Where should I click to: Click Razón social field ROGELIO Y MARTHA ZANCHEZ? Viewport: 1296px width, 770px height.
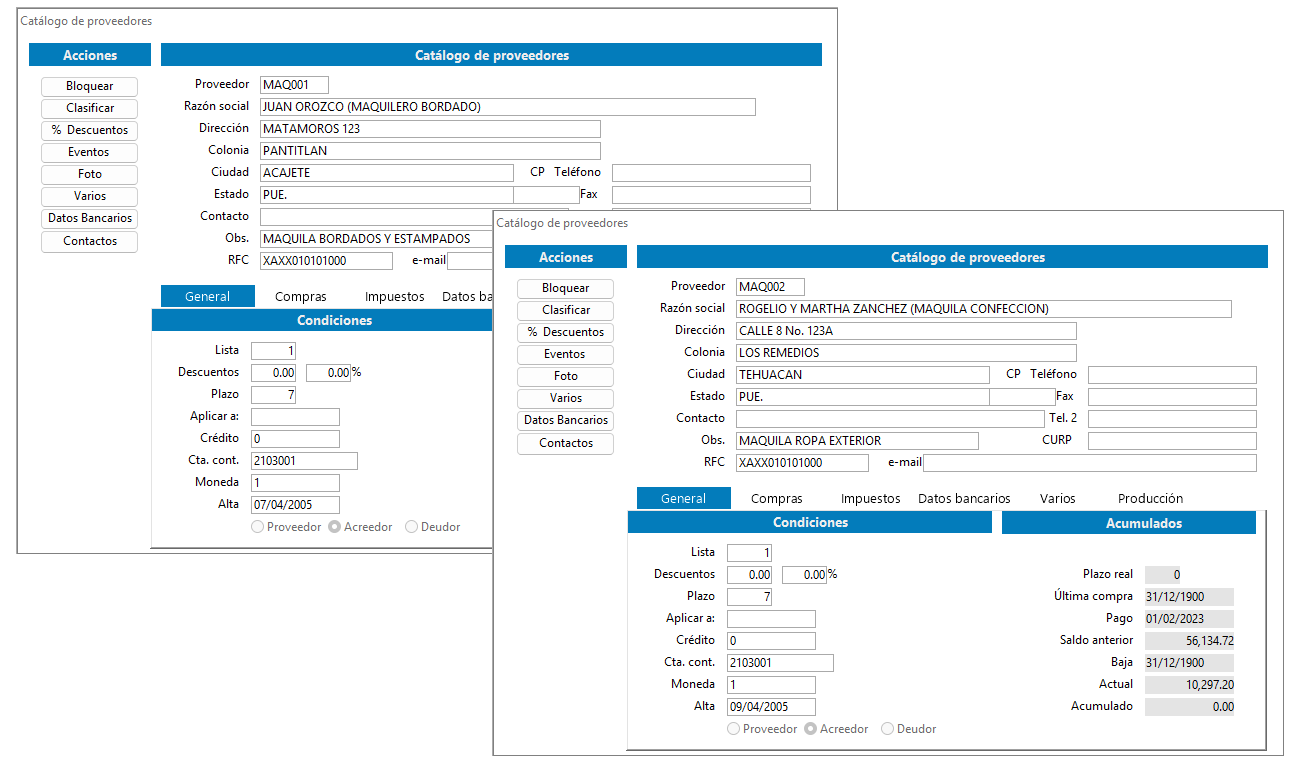tap(984, 309)
